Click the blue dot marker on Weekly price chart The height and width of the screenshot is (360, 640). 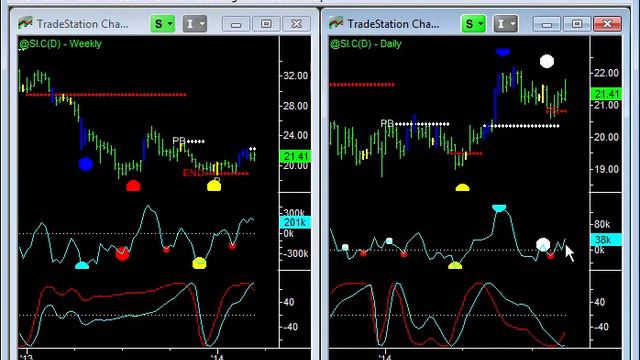[x=86, y=164]
